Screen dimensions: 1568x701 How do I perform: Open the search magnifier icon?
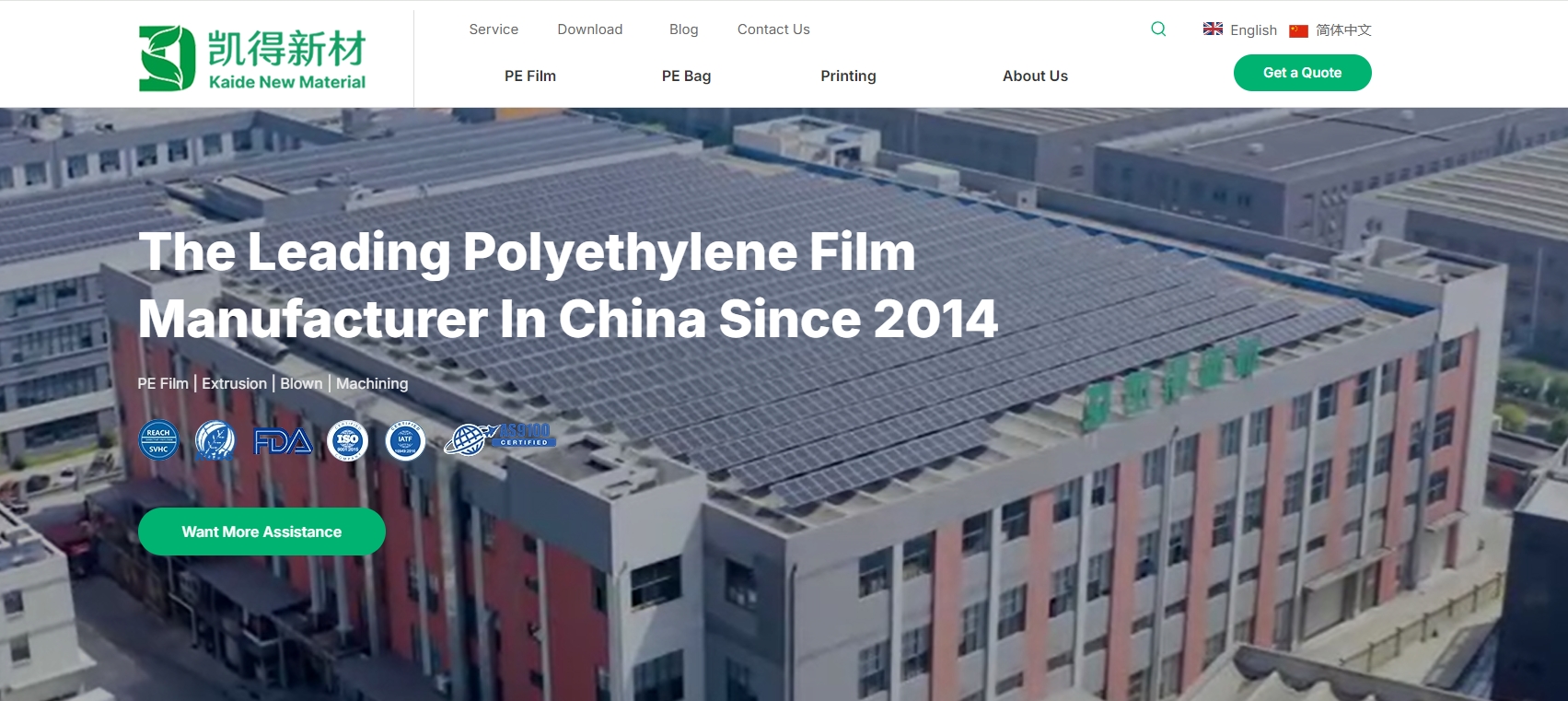click(1158, 29)
